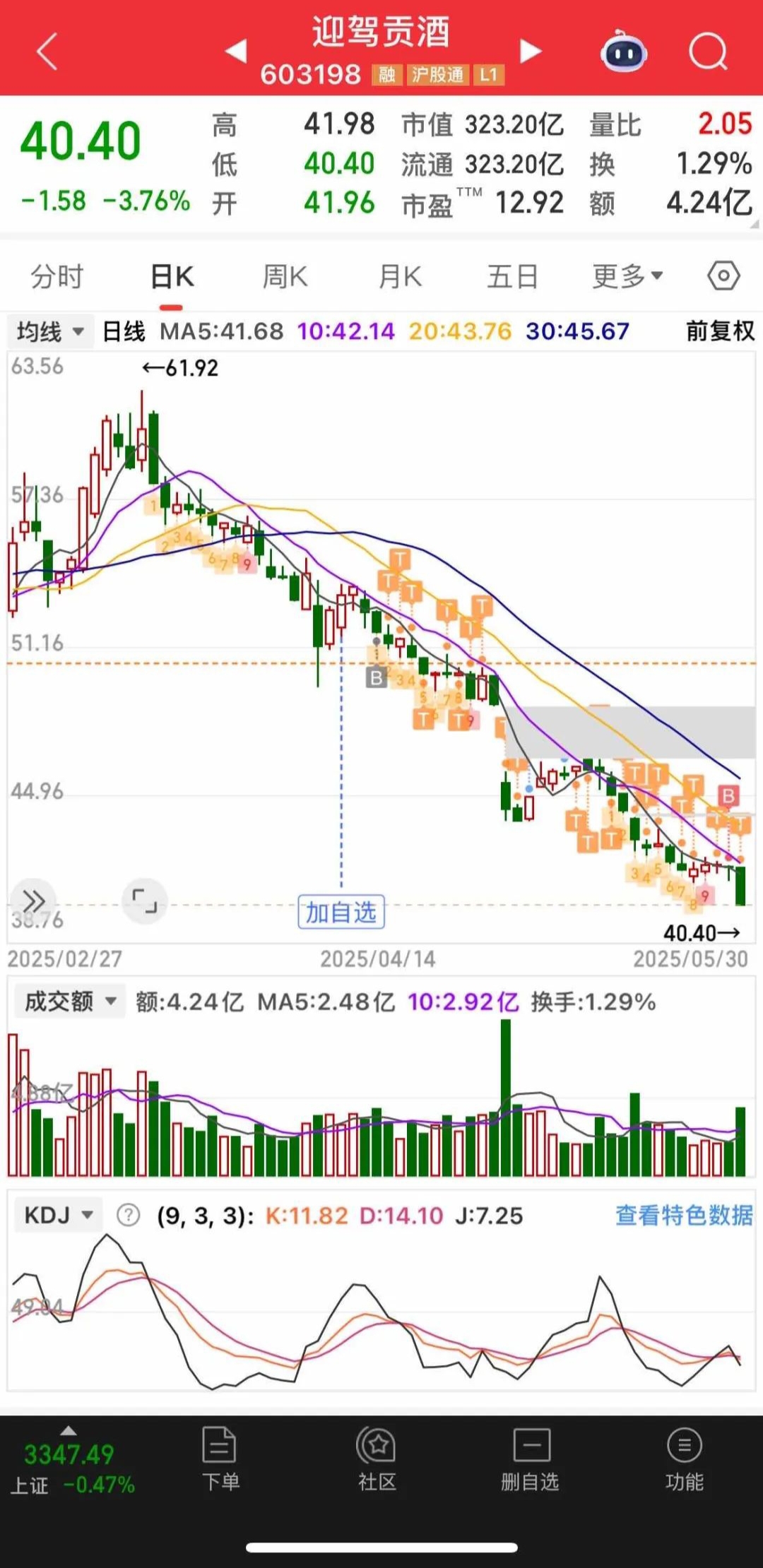This screenshot has width=763, height=1568.
Task: Tap the last green candlestick
Action: (740, 885)
